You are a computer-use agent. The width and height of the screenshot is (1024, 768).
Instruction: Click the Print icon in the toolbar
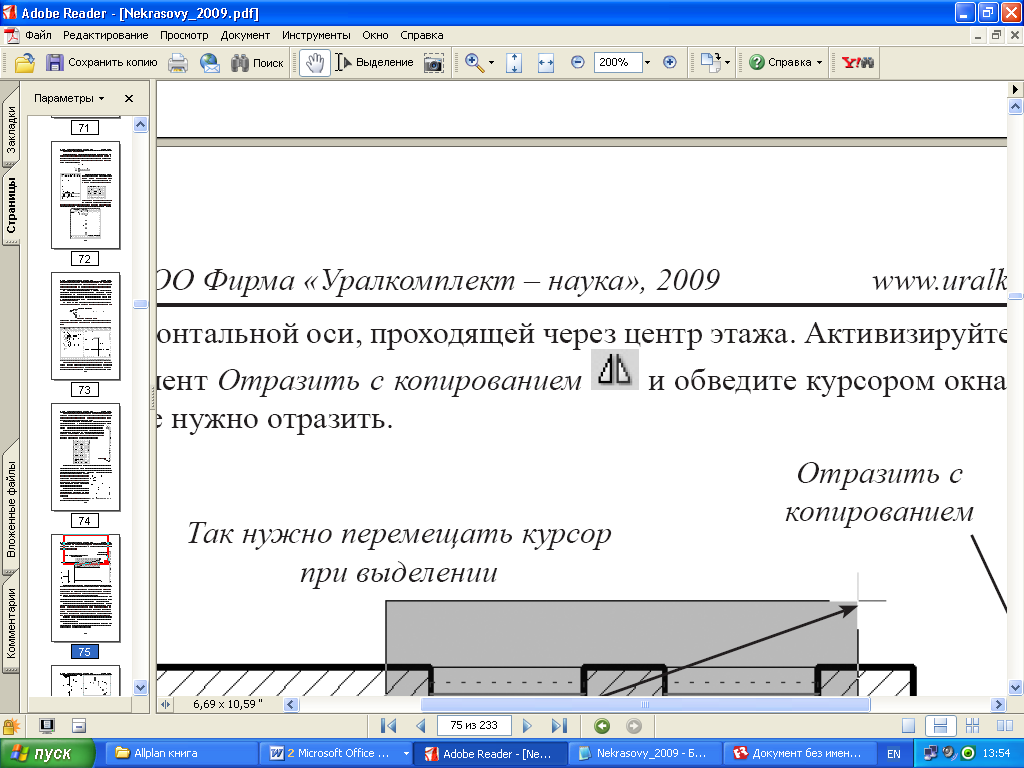[x=178, y=63]
